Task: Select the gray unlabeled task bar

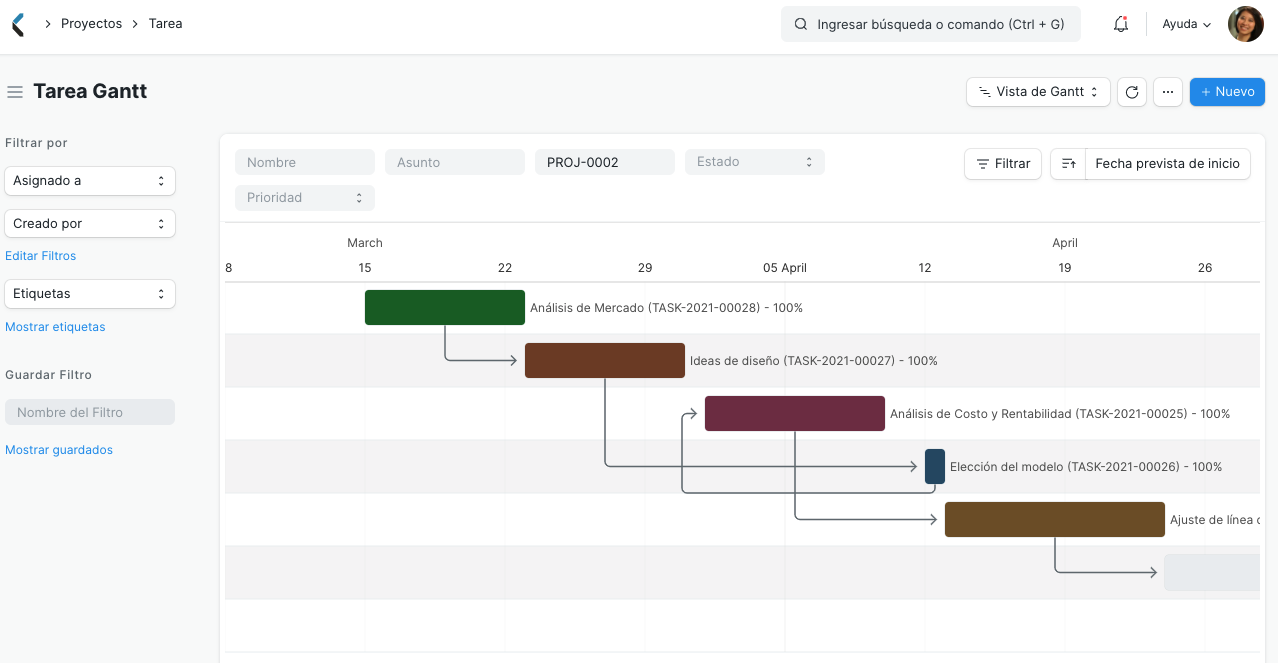Action: [1212, 573]
